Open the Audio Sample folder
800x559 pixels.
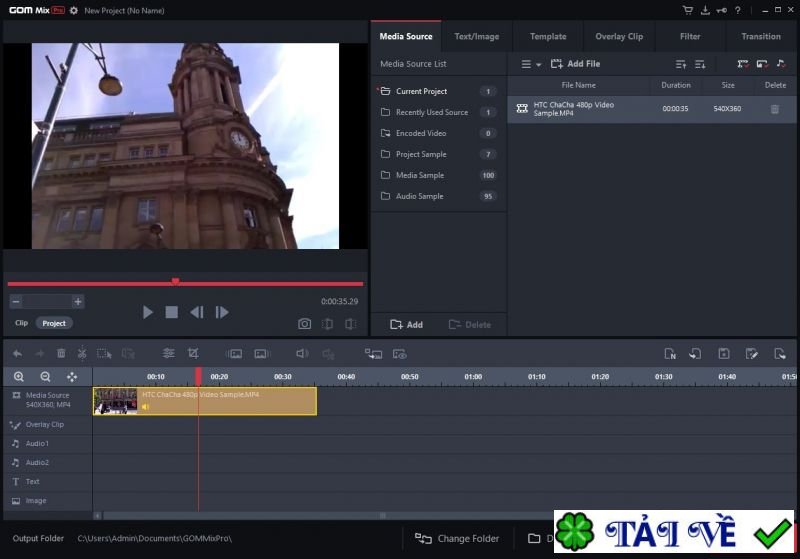pos(419,196)
